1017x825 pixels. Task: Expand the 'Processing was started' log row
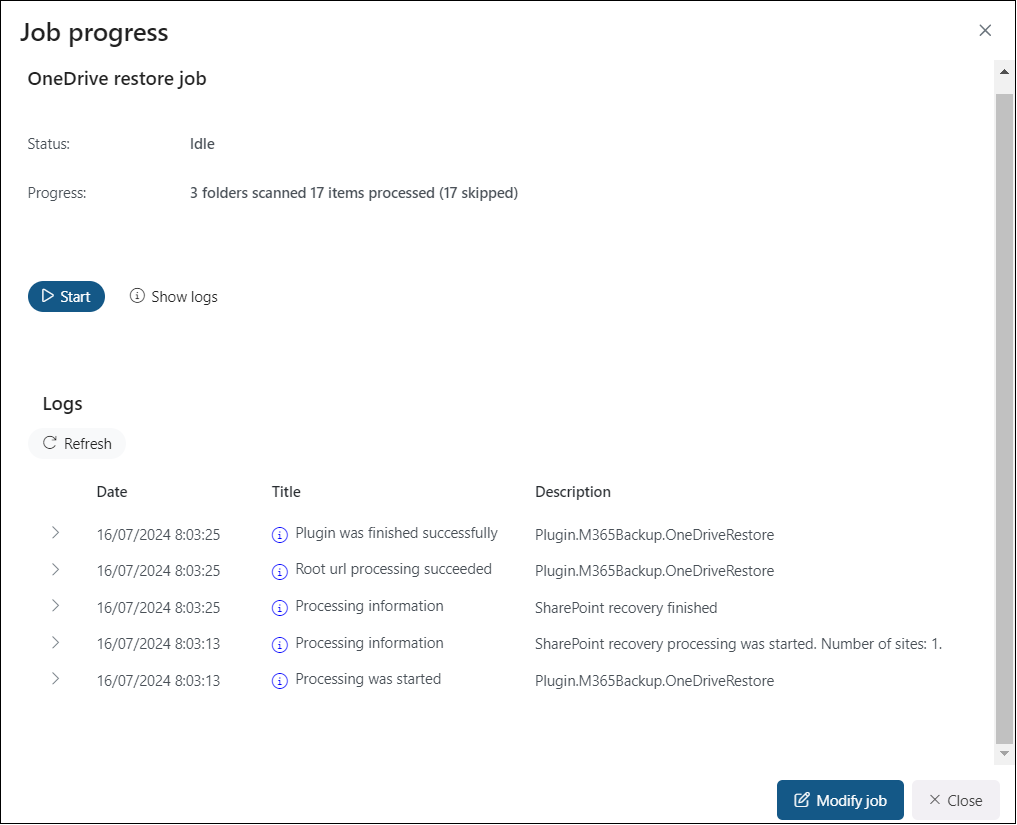(55, 679)
